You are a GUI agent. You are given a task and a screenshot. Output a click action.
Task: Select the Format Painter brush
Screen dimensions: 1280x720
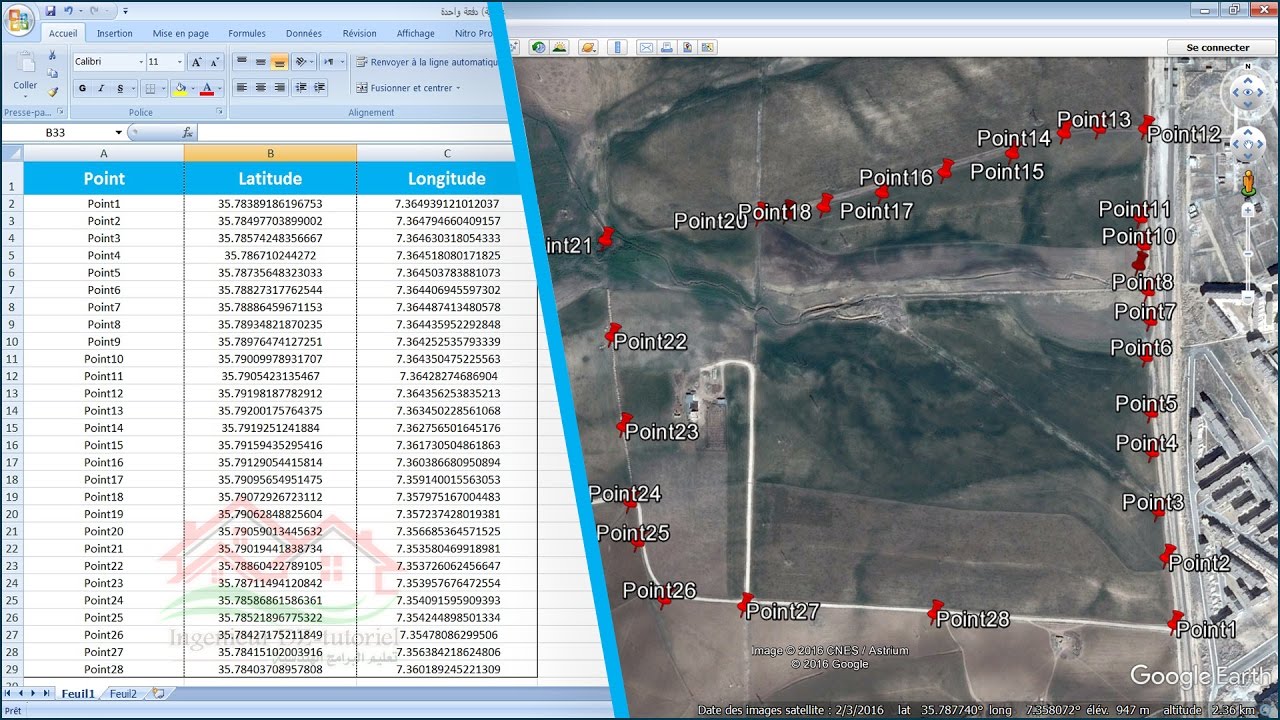tap(52, 91)
